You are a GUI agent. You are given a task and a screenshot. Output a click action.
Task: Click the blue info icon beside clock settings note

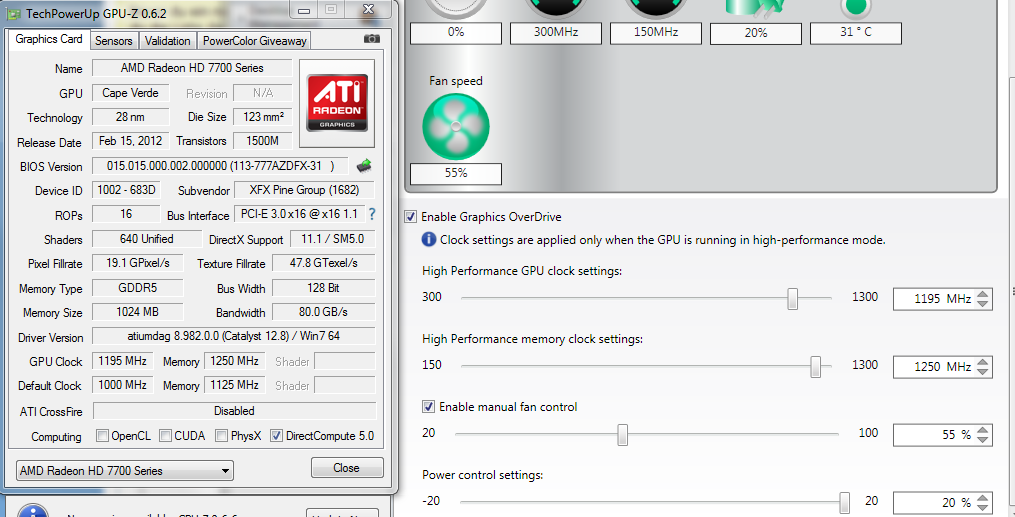tap(428, 239)
